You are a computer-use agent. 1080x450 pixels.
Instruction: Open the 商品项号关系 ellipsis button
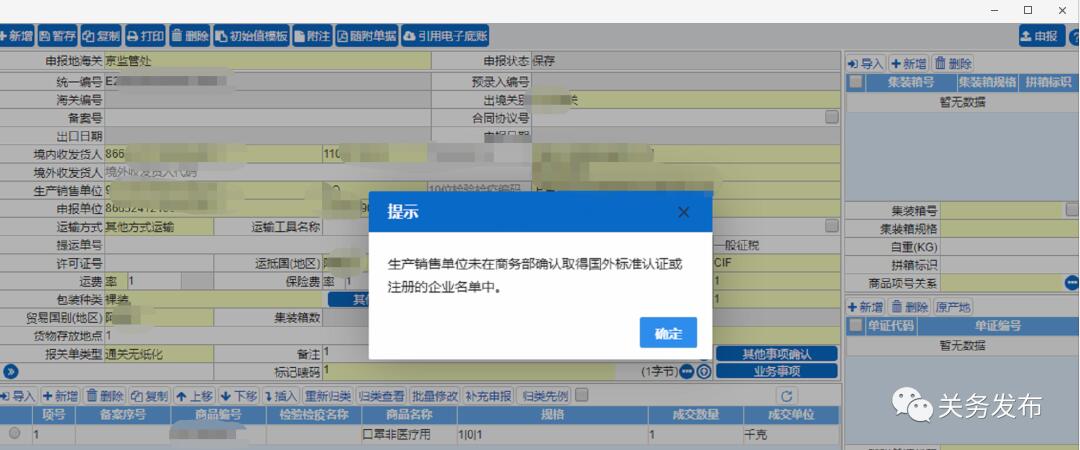click(1072, 283)
